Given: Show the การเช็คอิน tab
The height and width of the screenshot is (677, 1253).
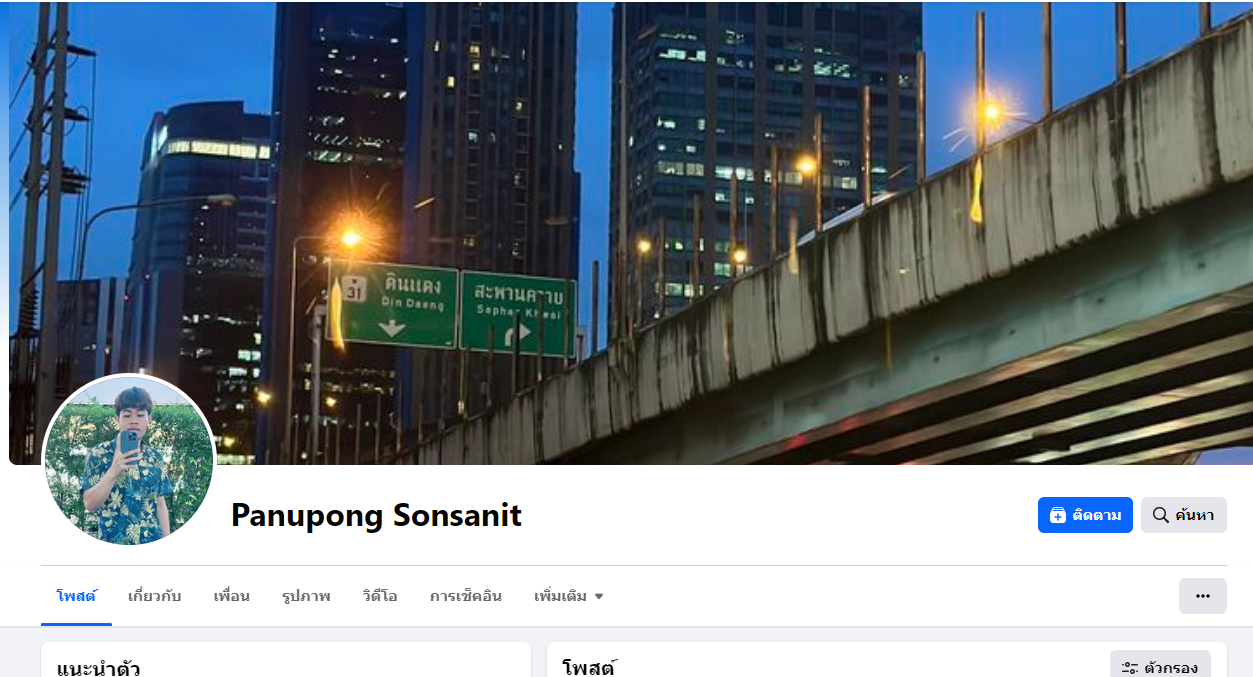Looking at the screenshot, I should click(466, 596).
